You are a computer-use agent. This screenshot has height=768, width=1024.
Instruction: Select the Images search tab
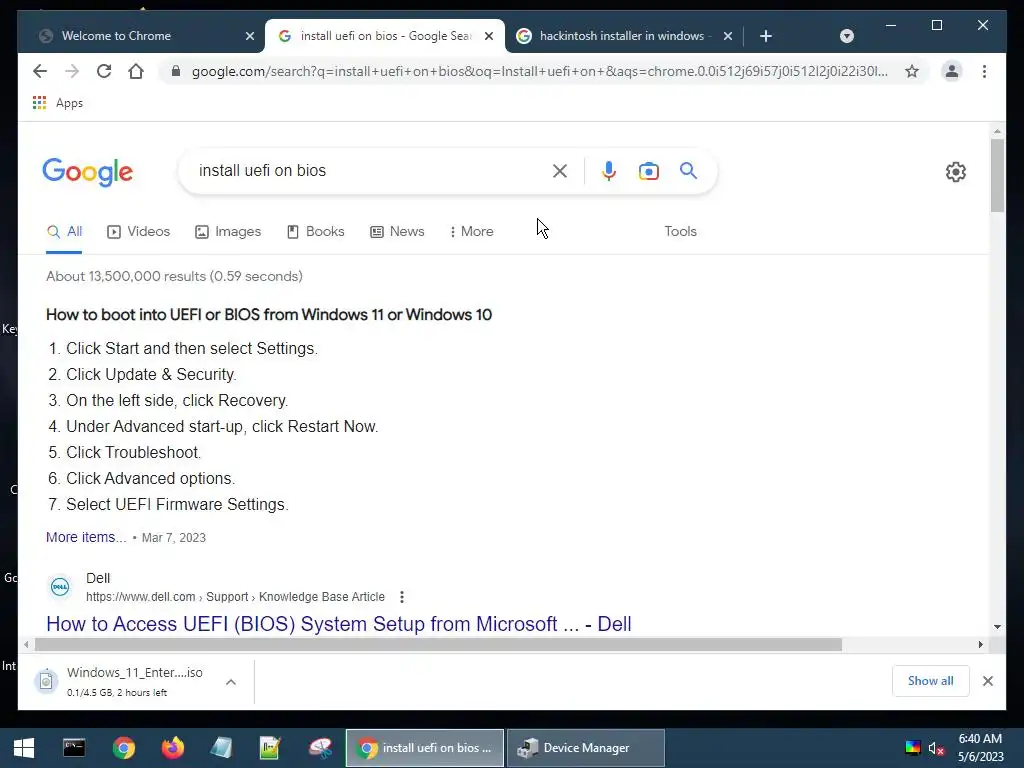(228, 231)
